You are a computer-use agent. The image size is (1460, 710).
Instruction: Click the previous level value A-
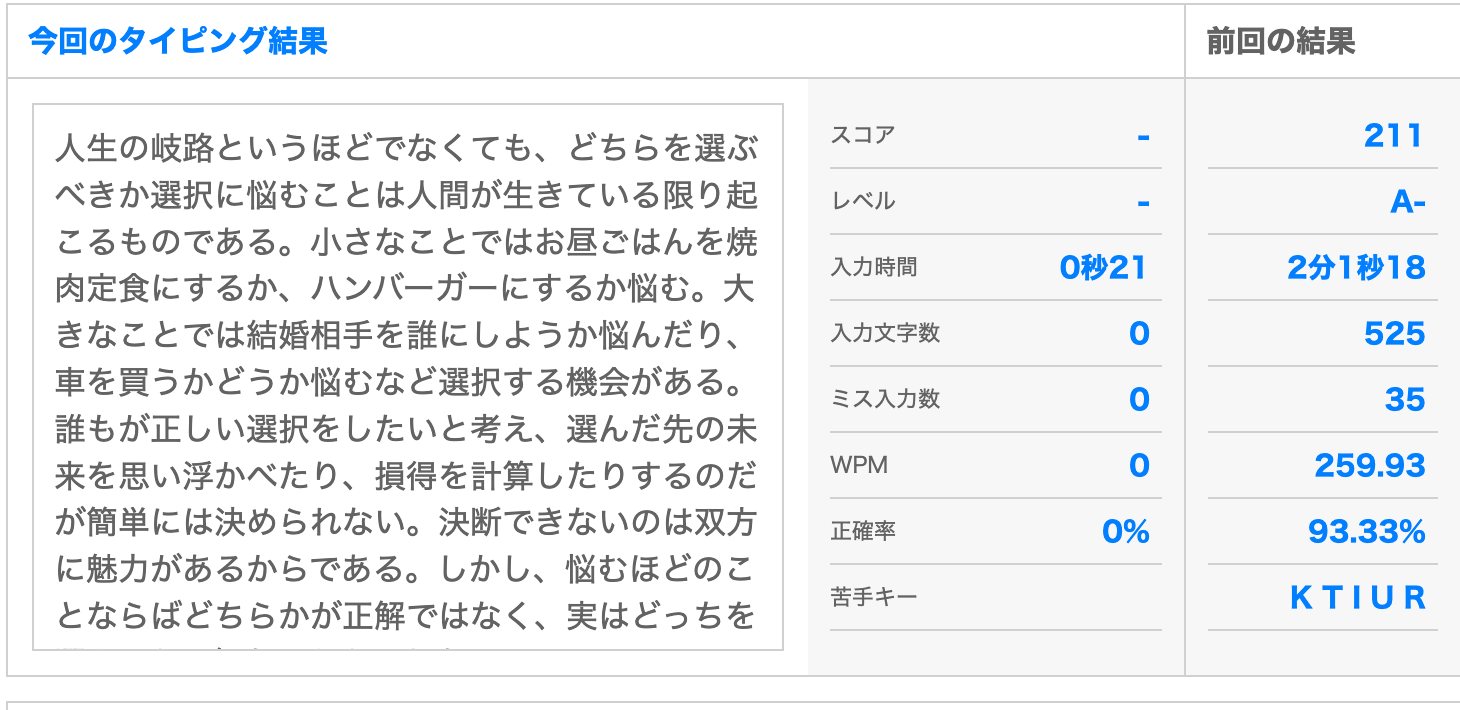1407,201
